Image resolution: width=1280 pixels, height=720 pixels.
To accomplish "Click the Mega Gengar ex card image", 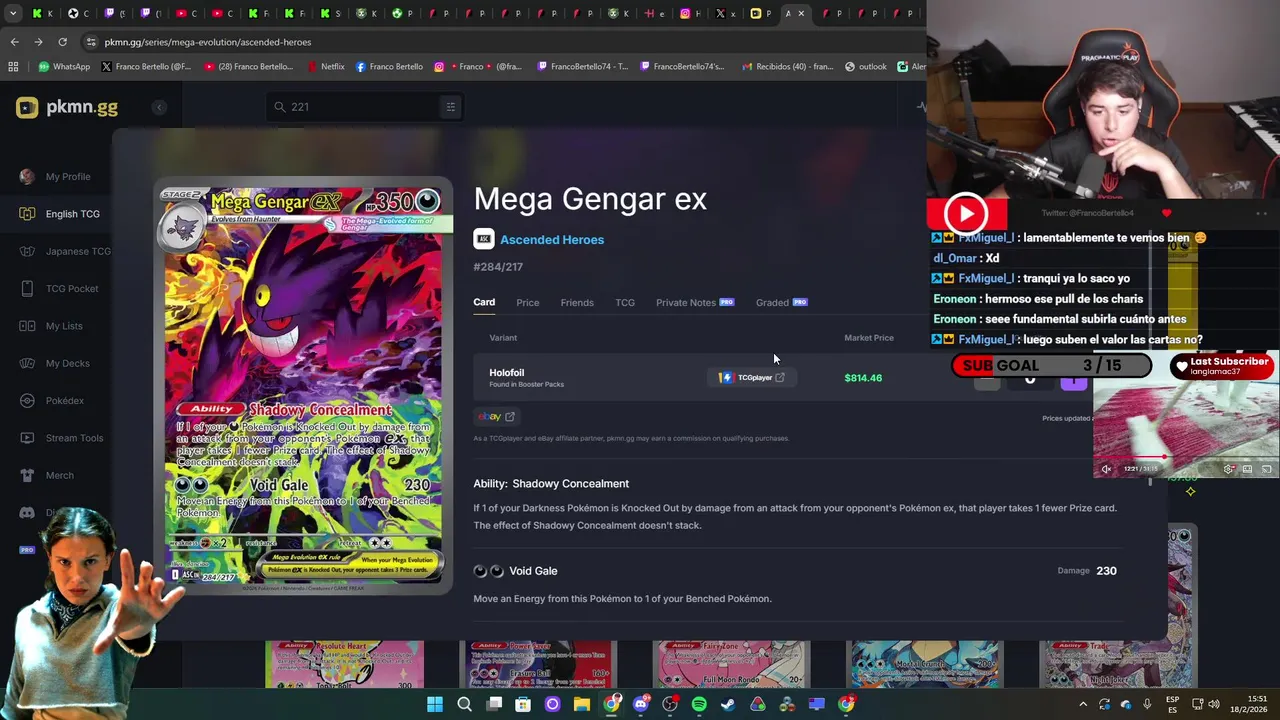I will click(x=303, y=385).
